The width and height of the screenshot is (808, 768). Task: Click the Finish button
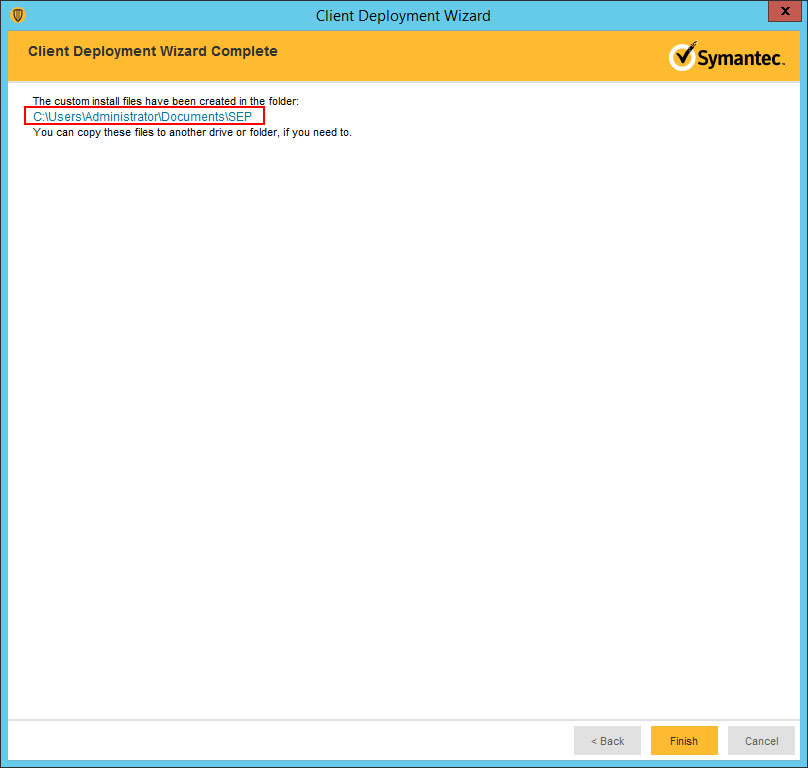coord(684,741)
